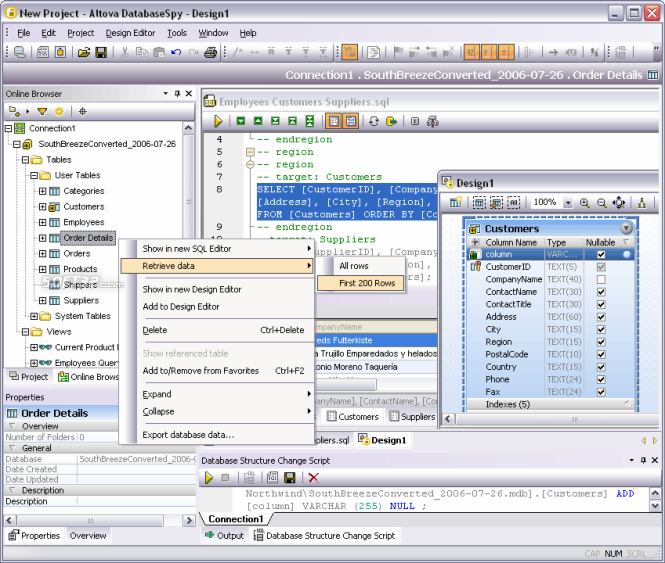Open the Design Editor menu

click(x=130, y=33)
